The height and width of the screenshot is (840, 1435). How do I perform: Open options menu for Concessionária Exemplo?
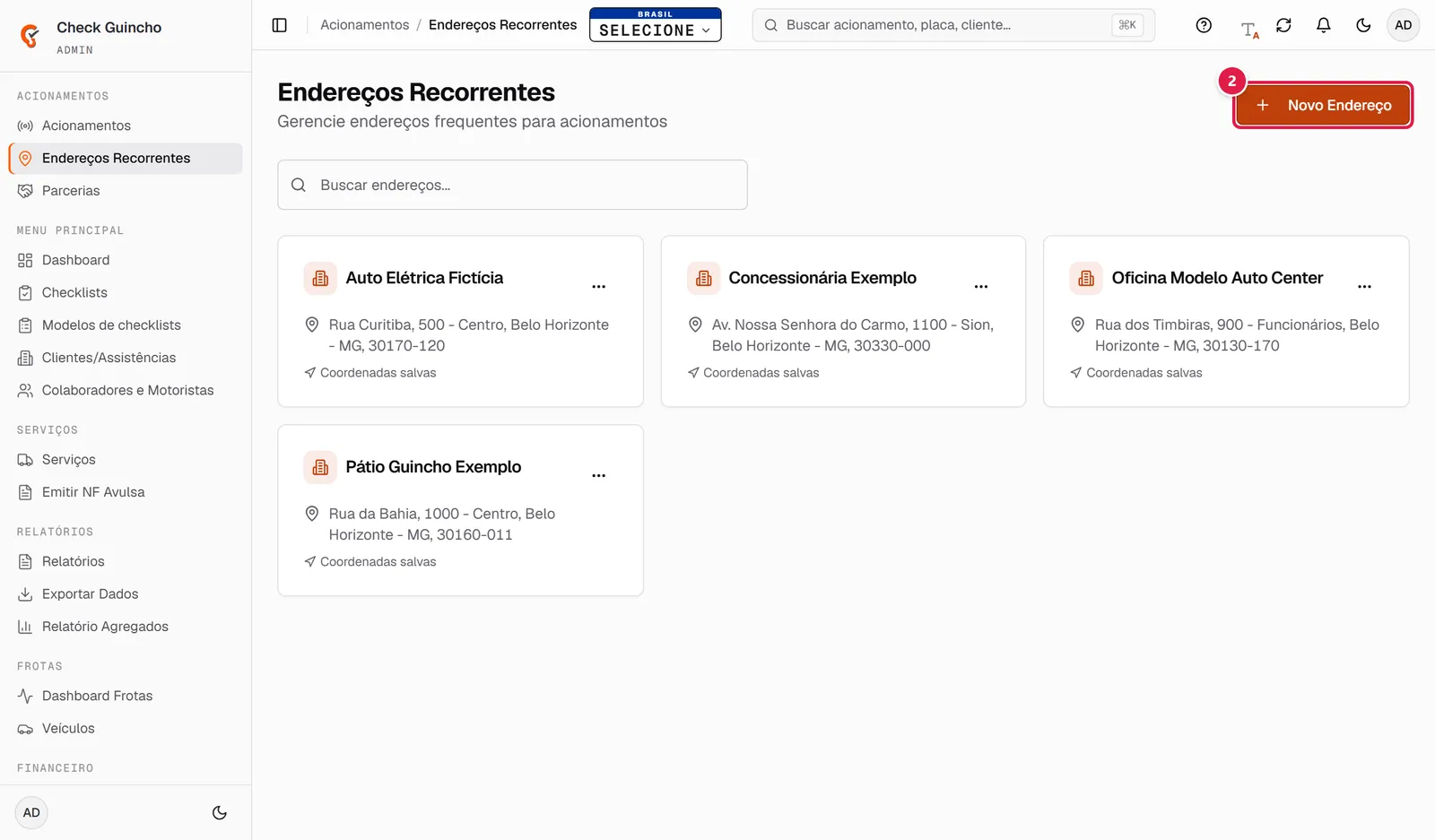pyautogui.click(x=981, y=287)
